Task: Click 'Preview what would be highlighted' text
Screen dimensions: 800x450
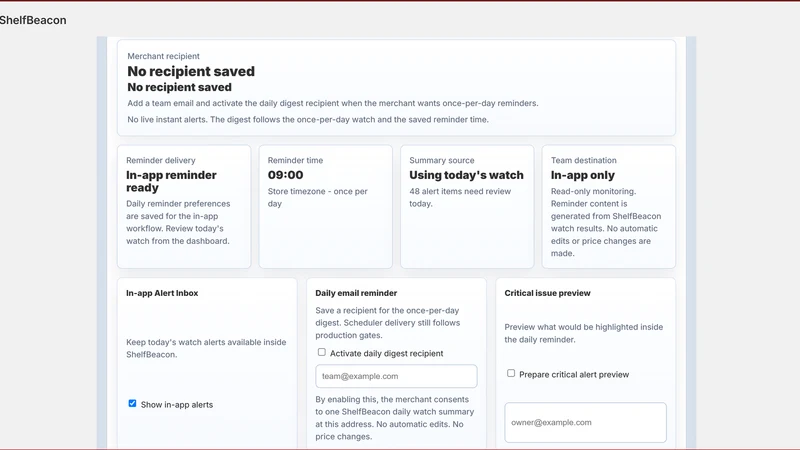Action: point(584,333)
